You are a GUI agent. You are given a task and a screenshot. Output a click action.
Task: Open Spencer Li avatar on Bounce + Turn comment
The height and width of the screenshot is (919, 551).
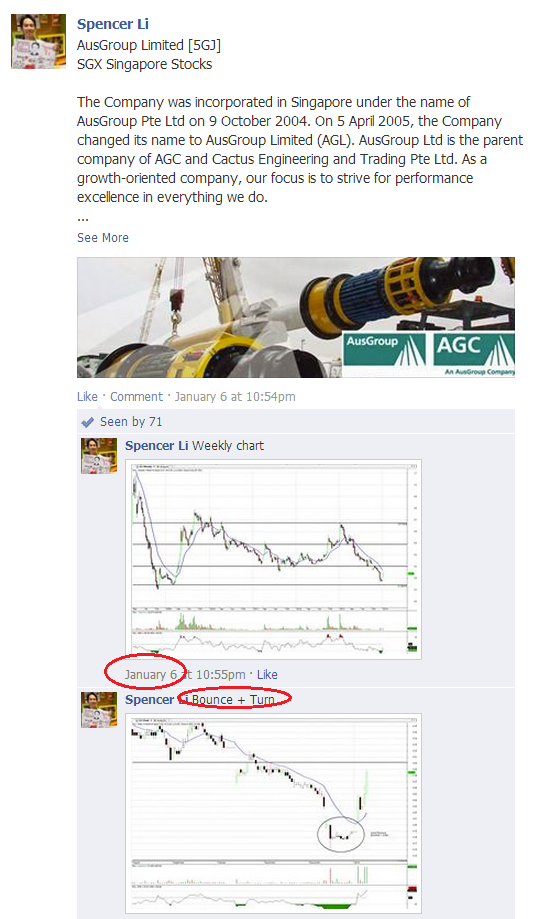(98, 710)
